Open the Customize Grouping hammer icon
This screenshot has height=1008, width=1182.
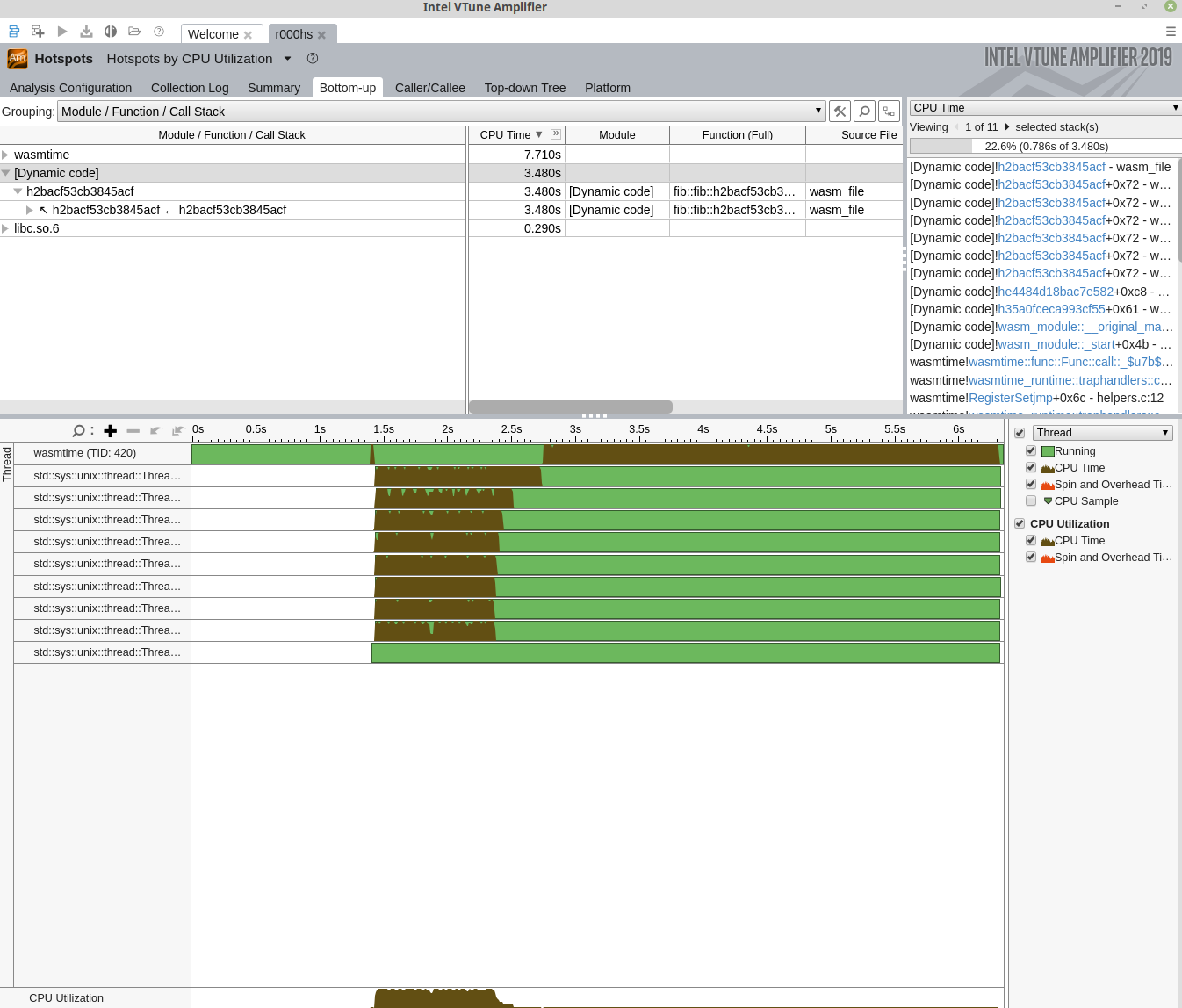(840, 111)
